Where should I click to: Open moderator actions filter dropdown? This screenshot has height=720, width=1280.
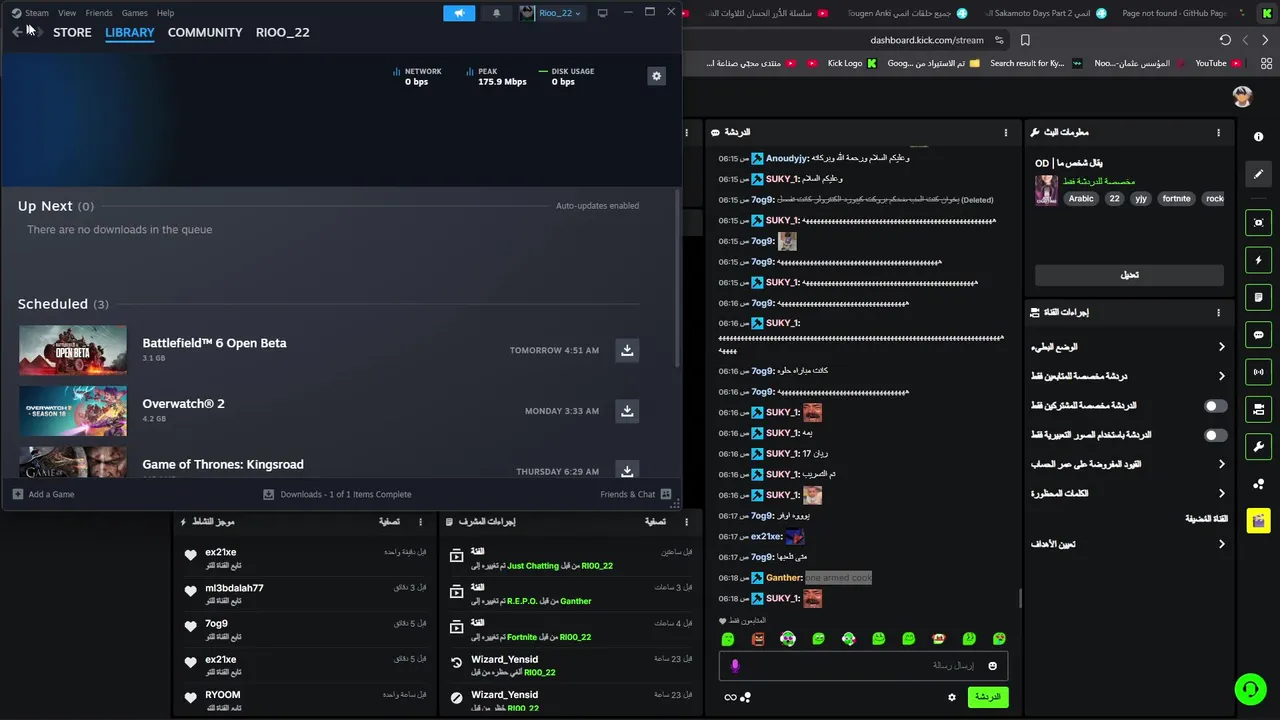pyautogui.click(x=655, y=522)
